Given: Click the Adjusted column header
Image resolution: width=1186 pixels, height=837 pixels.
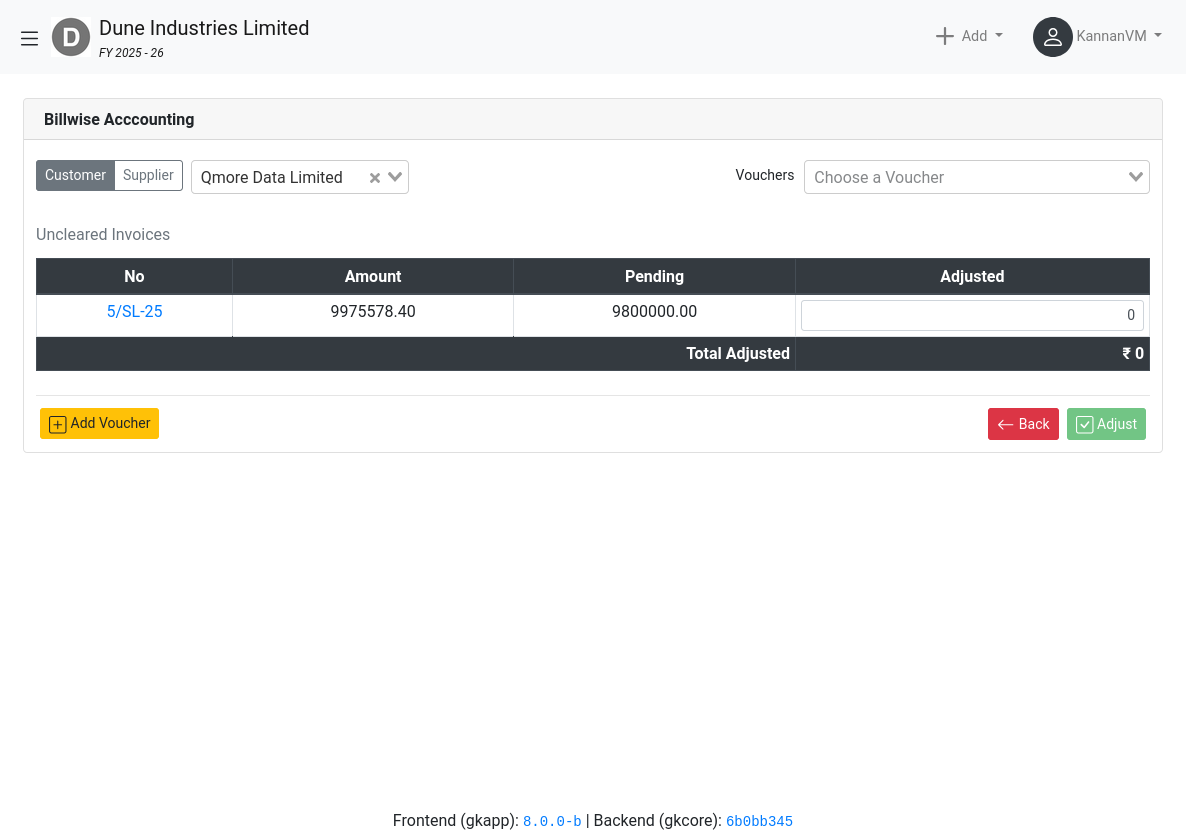Looking at the screenshot, I should pos(972,277).
